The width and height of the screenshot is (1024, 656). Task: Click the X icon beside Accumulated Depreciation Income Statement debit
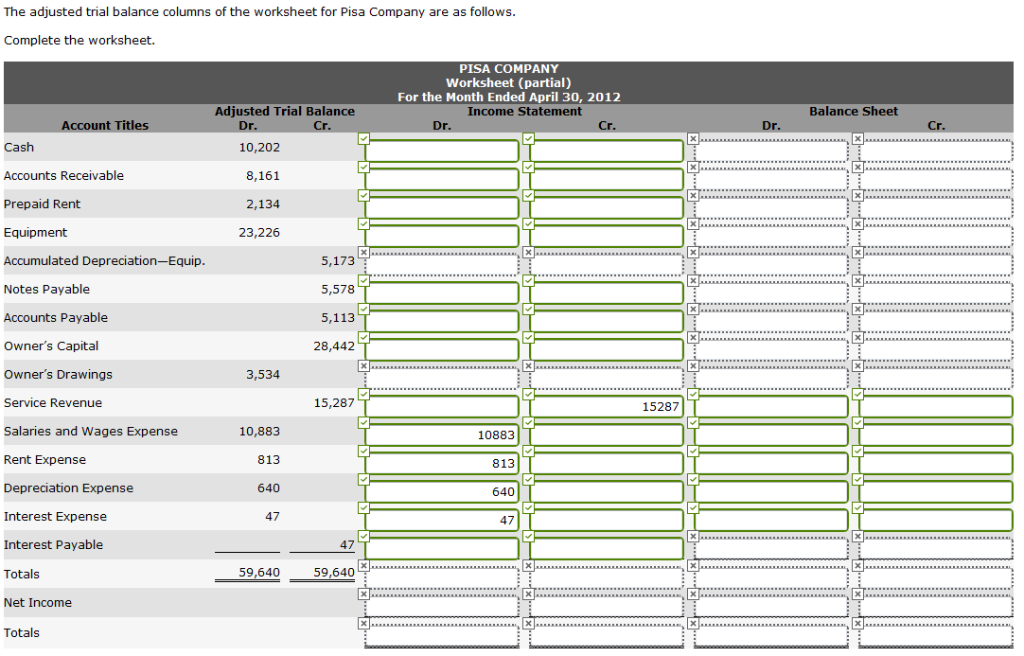[x=363, y=251]
